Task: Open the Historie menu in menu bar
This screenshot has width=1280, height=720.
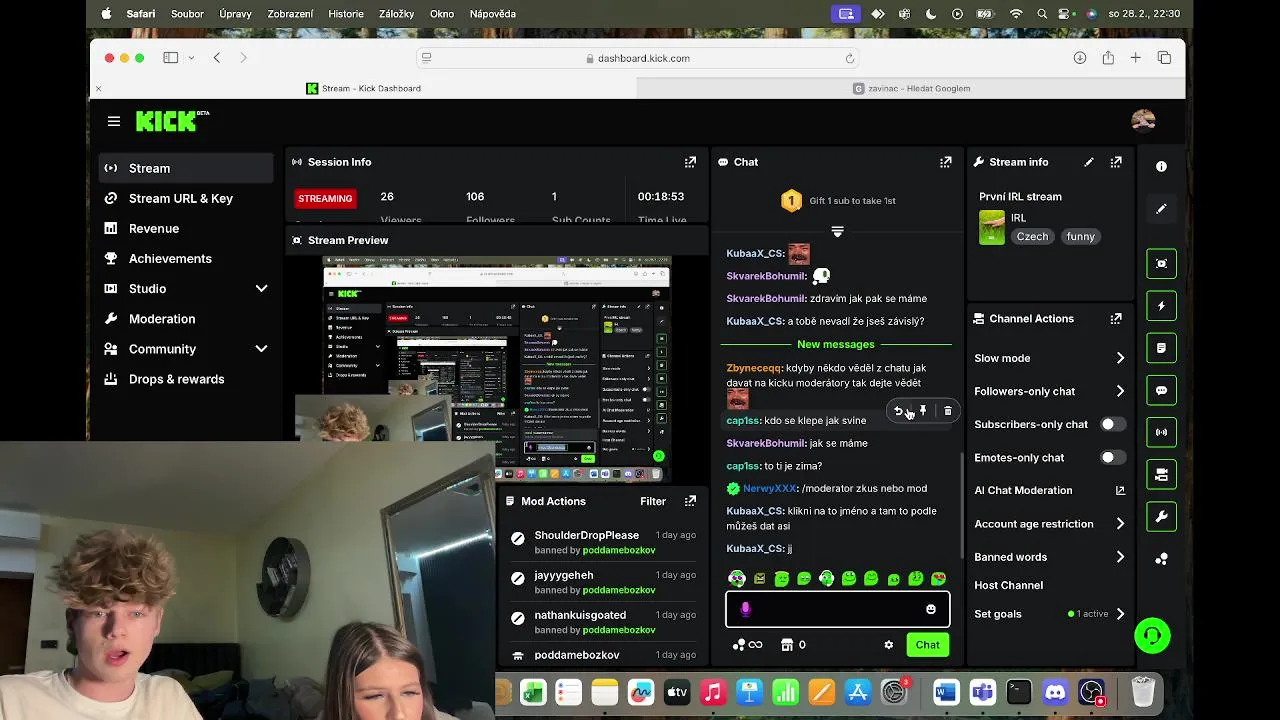Action: coord(346,14)
